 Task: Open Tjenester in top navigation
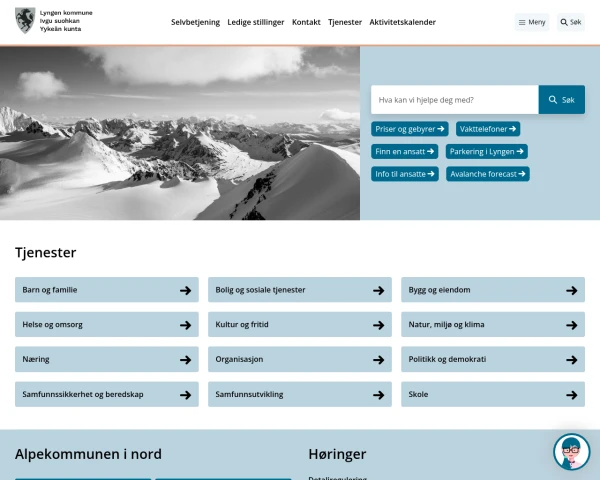tap(345, 22)
